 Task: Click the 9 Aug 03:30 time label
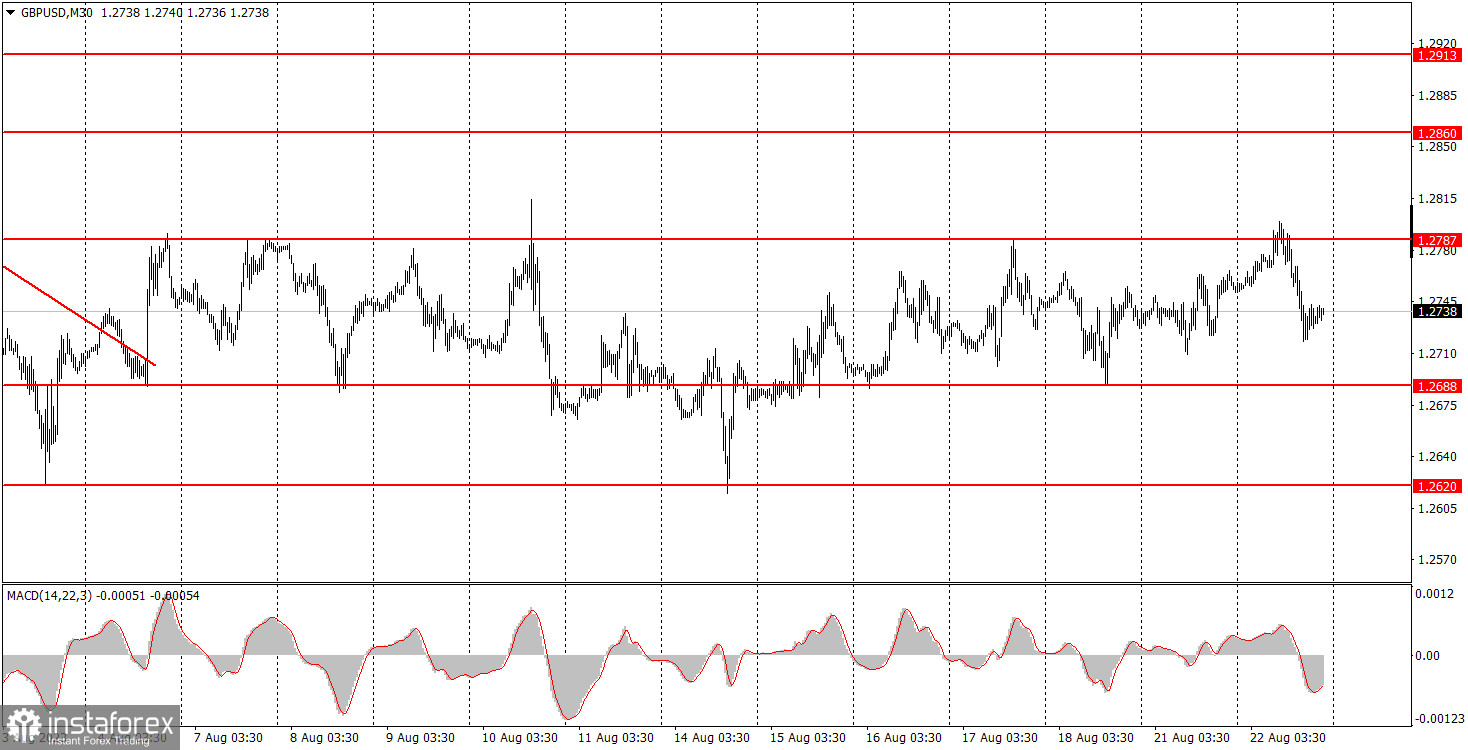(x=419, y=738)
